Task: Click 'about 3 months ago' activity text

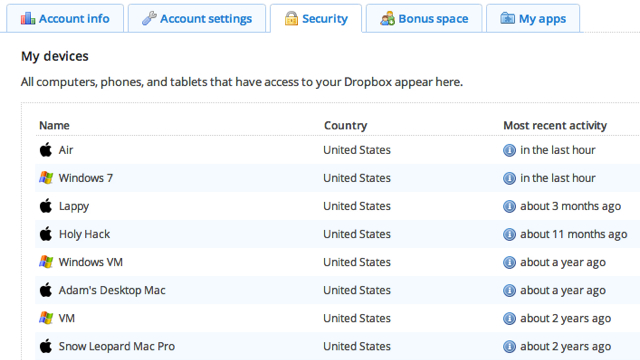Action: (571, 207)
